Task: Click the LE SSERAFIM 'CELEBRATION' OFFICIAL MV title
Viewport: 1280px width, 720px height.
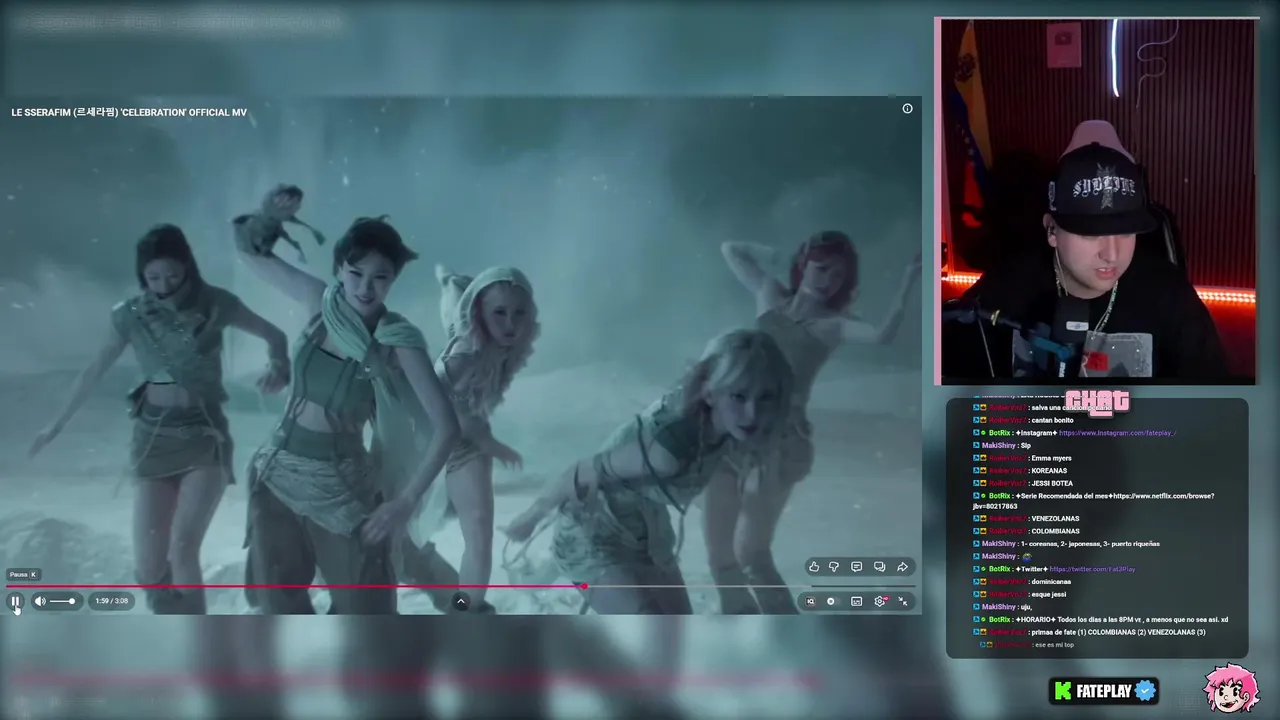Action: tap(129, 112)
